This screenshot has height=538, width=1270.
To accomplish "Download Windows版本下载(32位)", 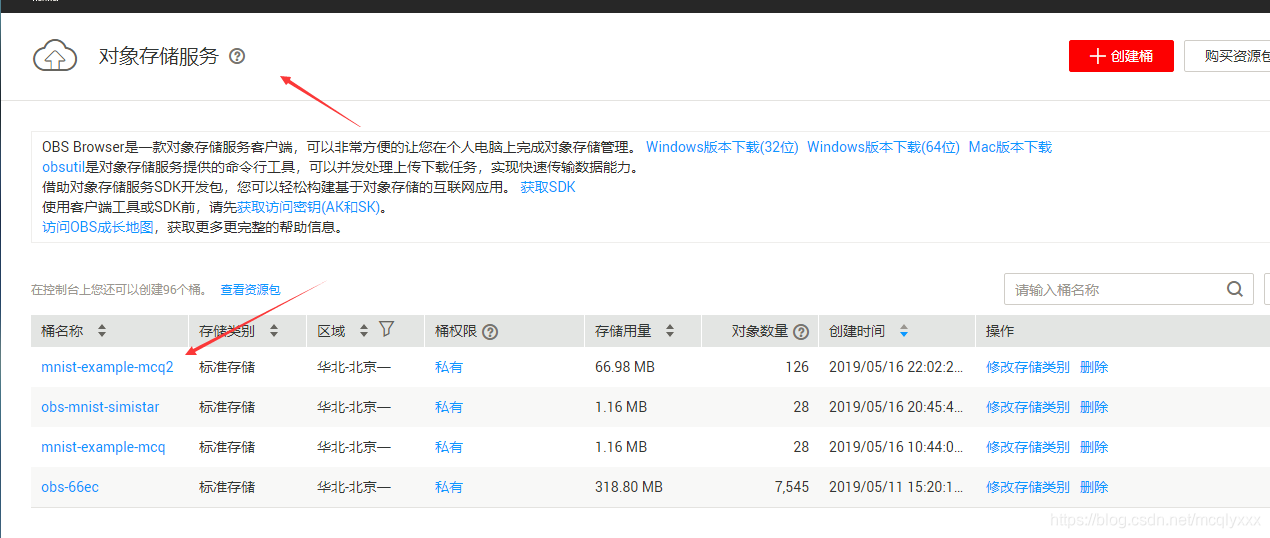I will point(722,147).
